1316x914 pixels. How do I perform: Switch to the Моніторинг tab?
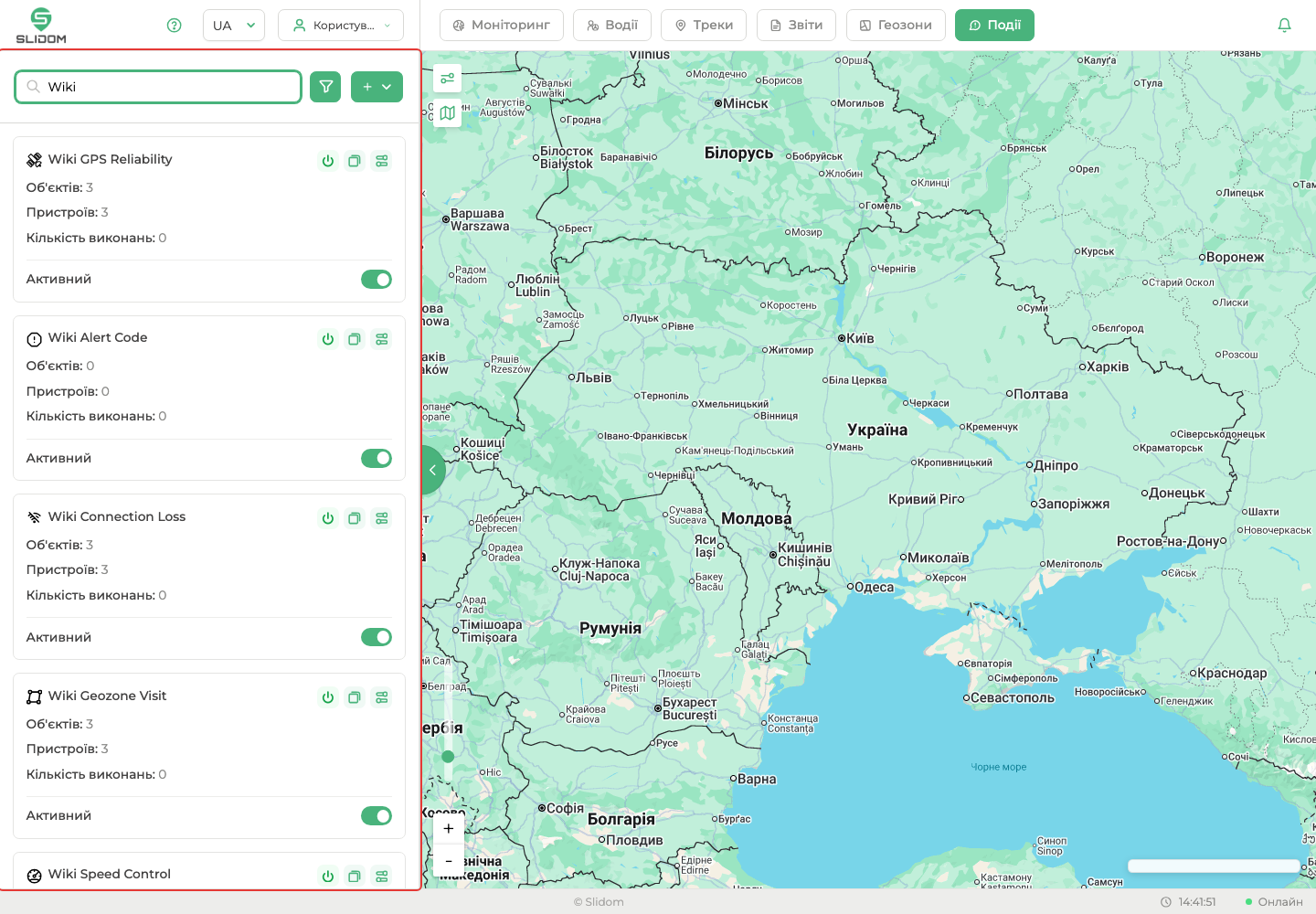502,26
